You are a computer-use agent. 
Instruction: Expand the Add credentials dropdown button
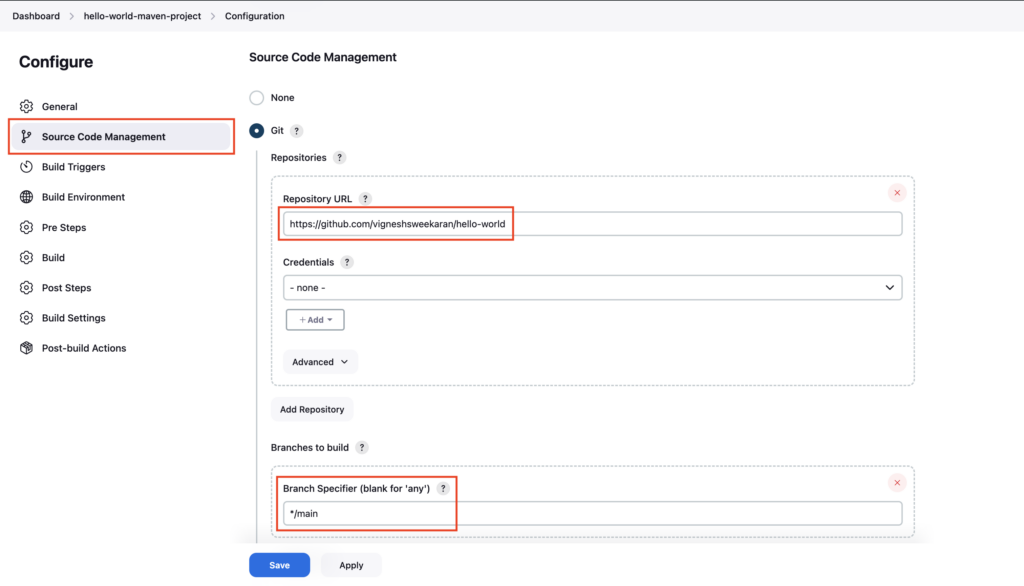(315, 319)
